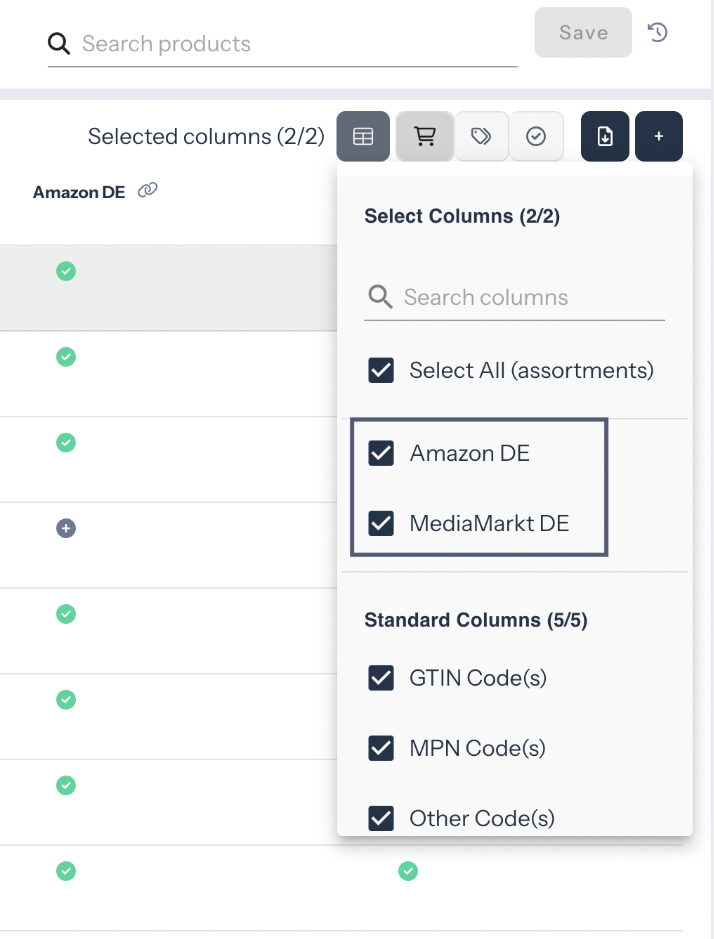This screenshot has width=714, height=939.
Task: Click the grey plus status icon in Amazon column
Action: [x=66, y=528]
